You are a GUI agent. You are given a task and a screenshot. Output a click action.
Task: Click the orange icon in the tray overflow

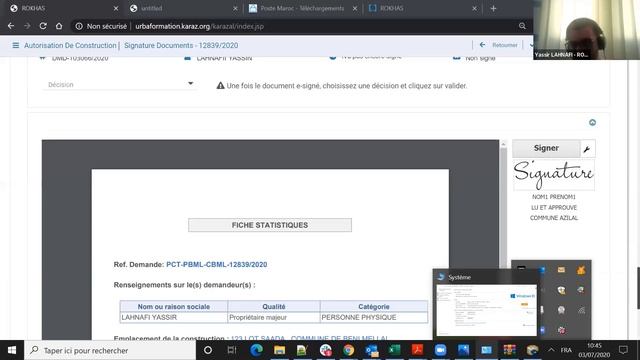click(x=581, y=269)
